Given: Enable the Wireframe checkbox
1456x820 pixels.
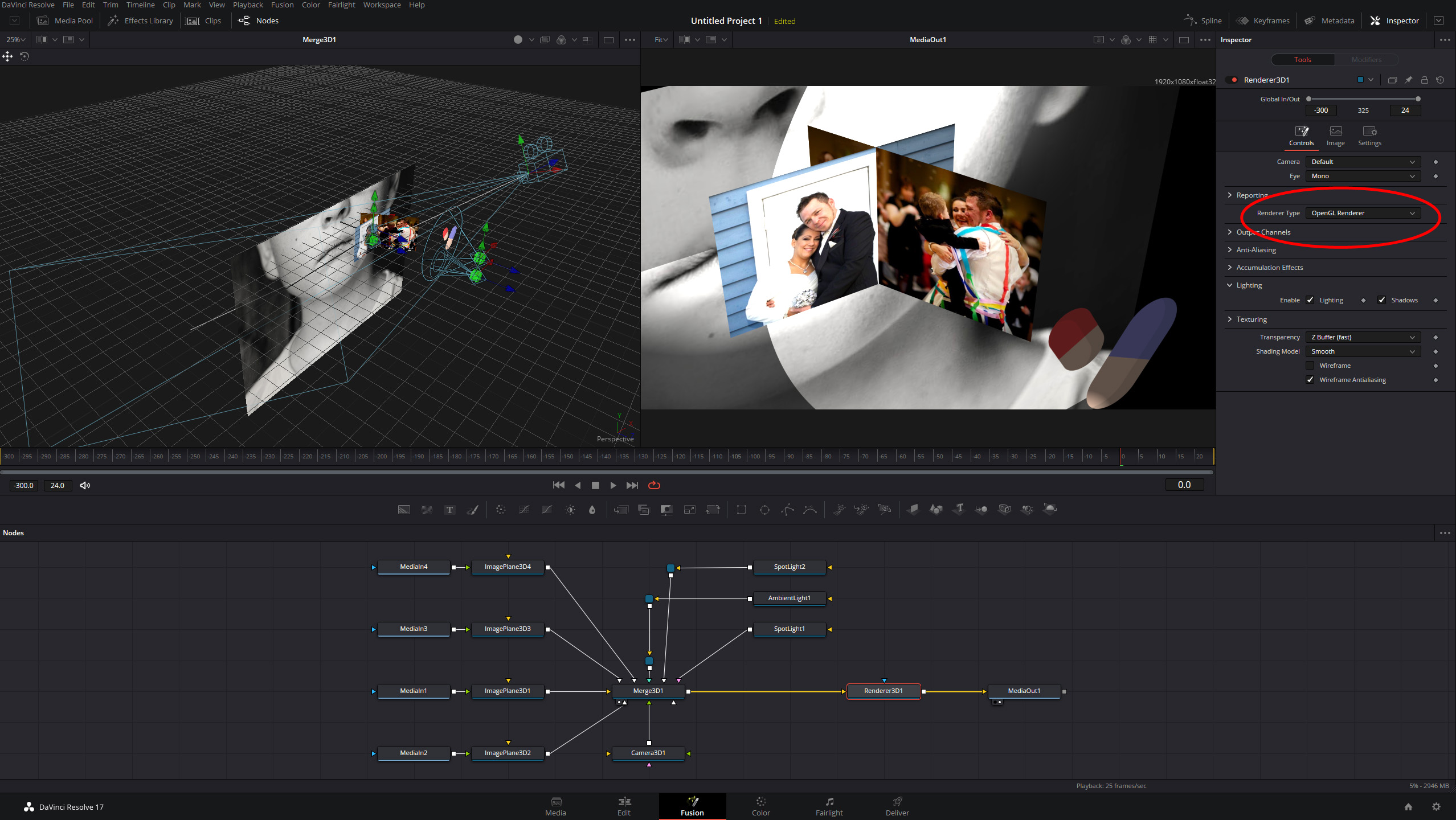Looking at the screenshot, I should (x=1310, y=366).
